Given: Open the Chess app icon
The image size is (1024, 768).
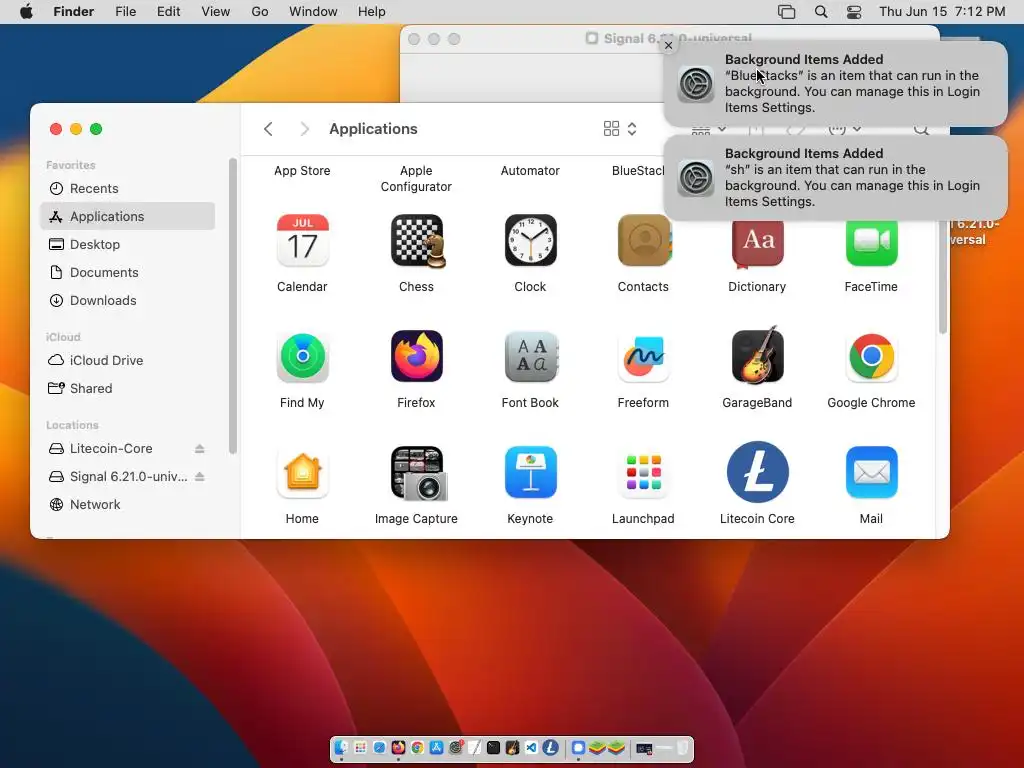Looking at the screenshot, I should [417, 240].
